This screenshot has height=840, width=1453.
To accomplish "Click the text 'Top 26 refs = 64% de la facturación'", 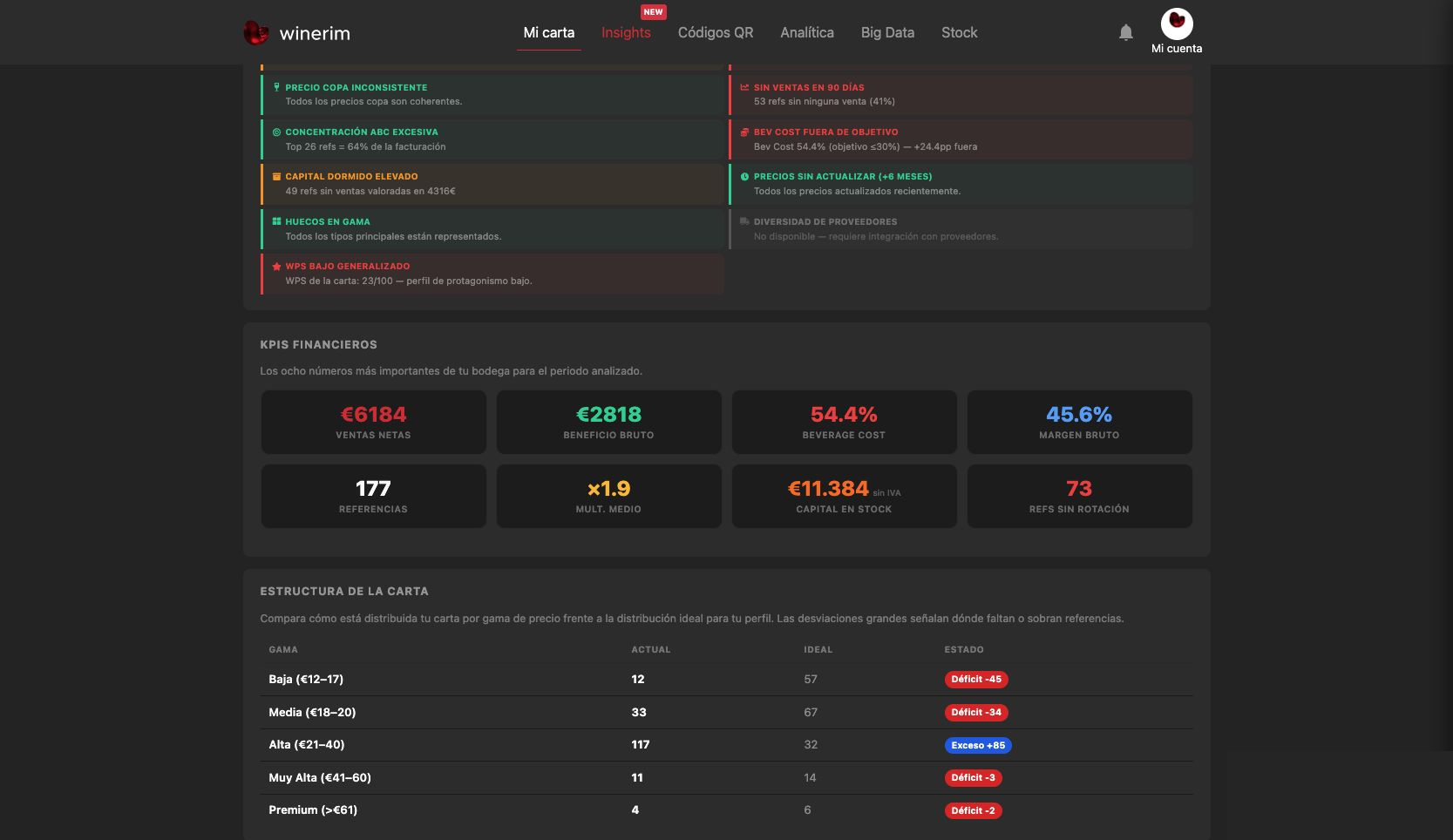I will coord(365,147).
